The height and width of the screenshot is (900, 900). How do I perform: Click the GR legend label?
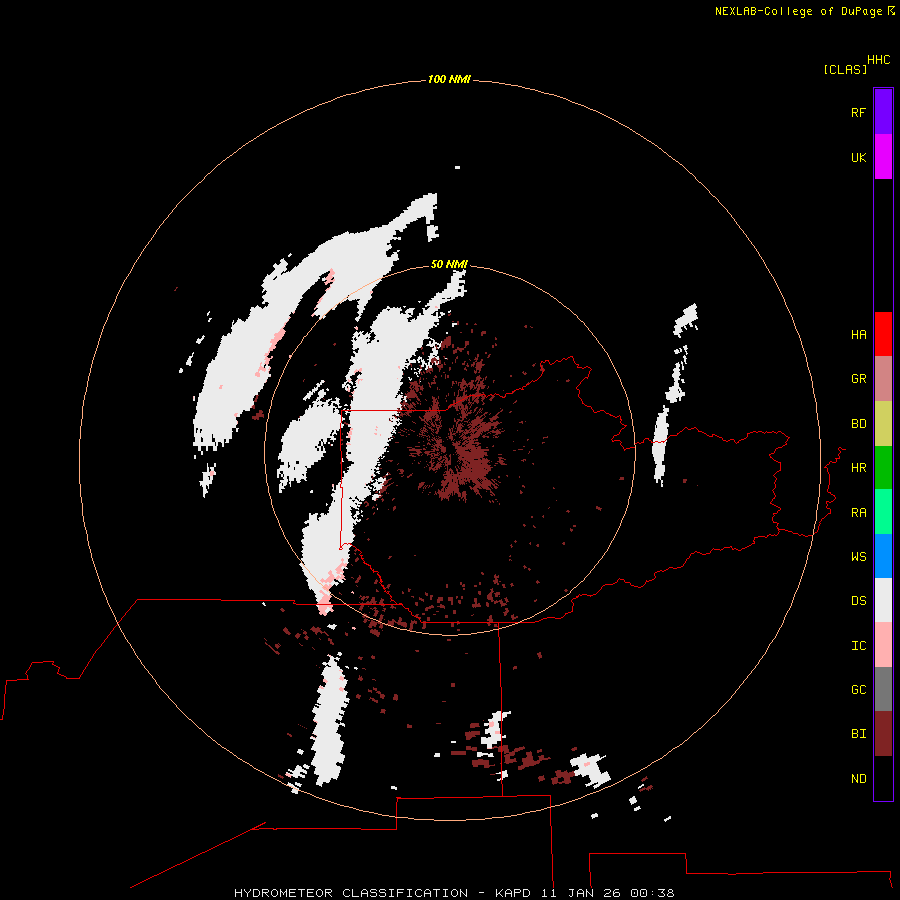(x=858, y=379)
